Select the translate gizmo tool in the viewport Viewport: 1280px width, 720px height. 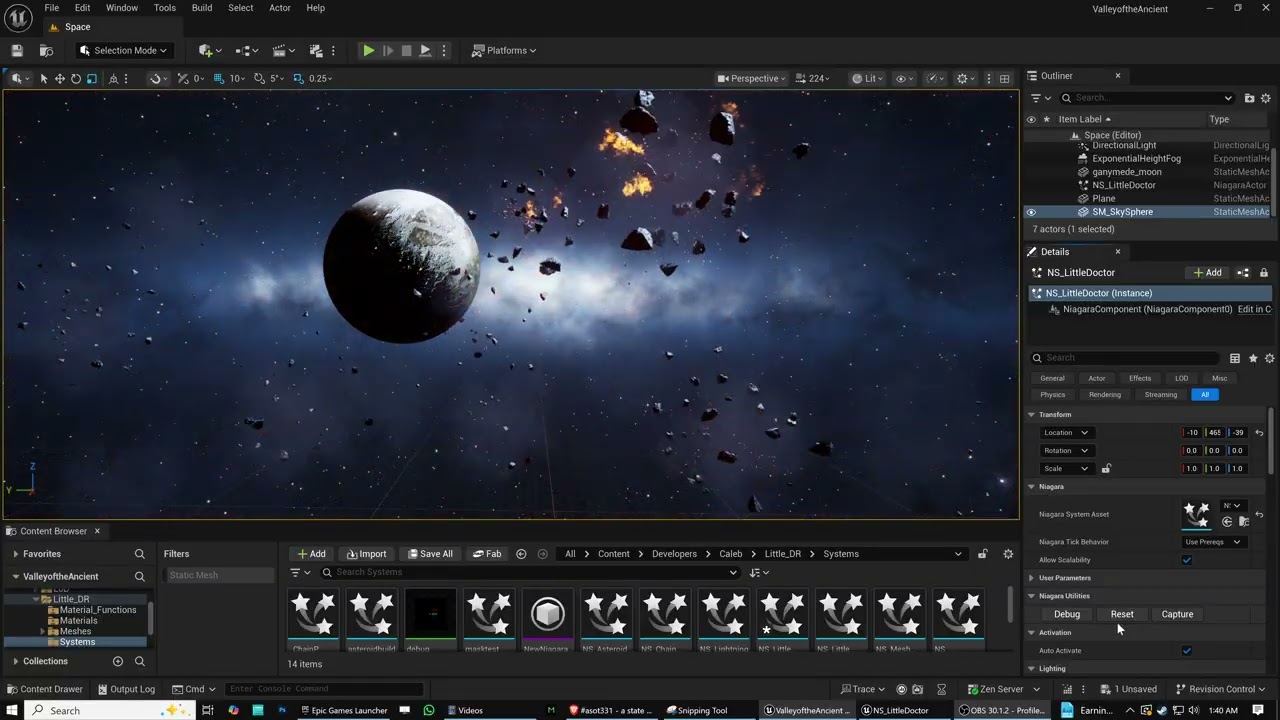coord(60,78)
